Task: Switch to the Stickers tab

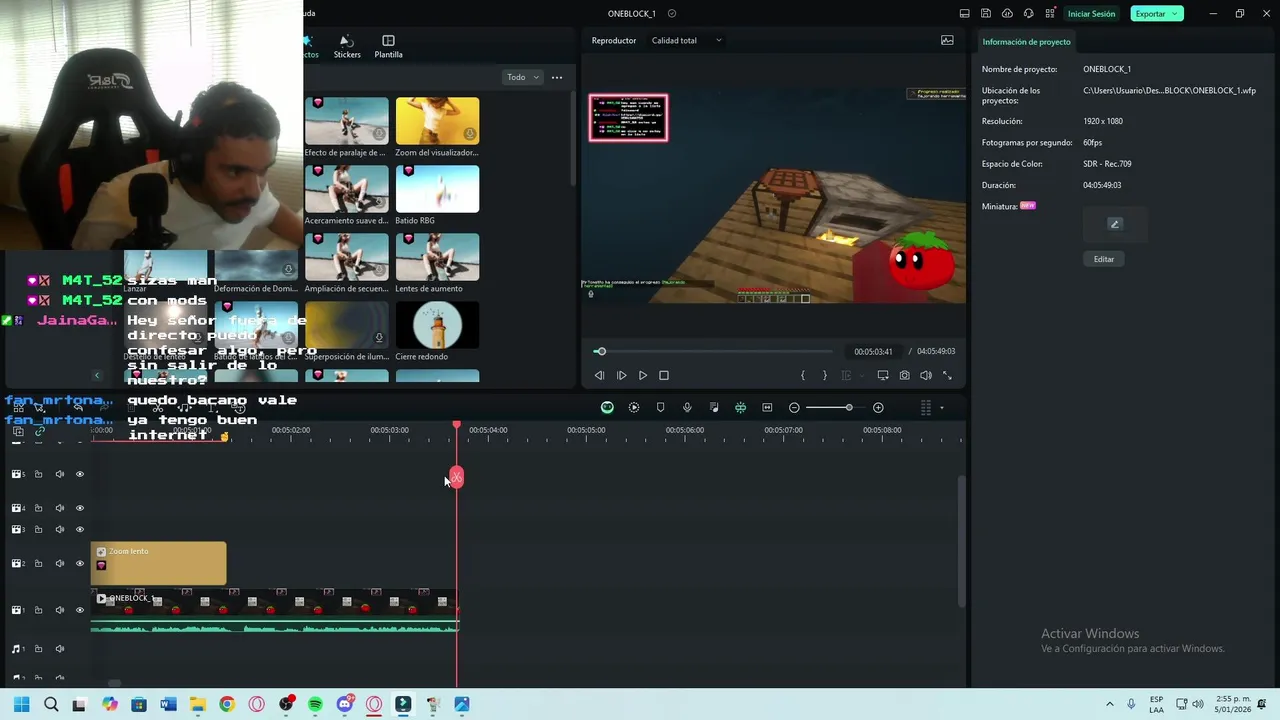Action: pyautogui.click(x=347, y=46)
